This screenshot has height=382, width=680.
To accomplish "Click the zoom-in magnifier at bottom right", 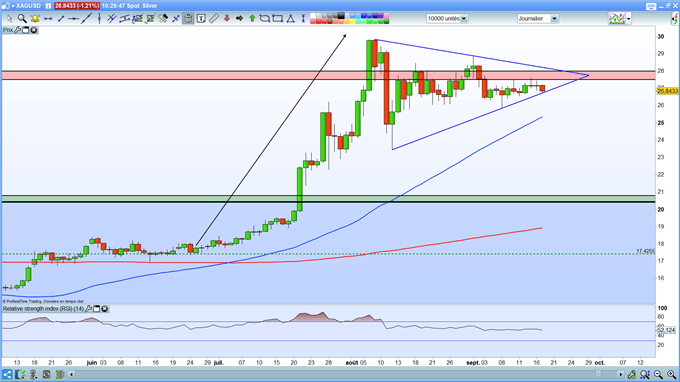I will [671, 374].
